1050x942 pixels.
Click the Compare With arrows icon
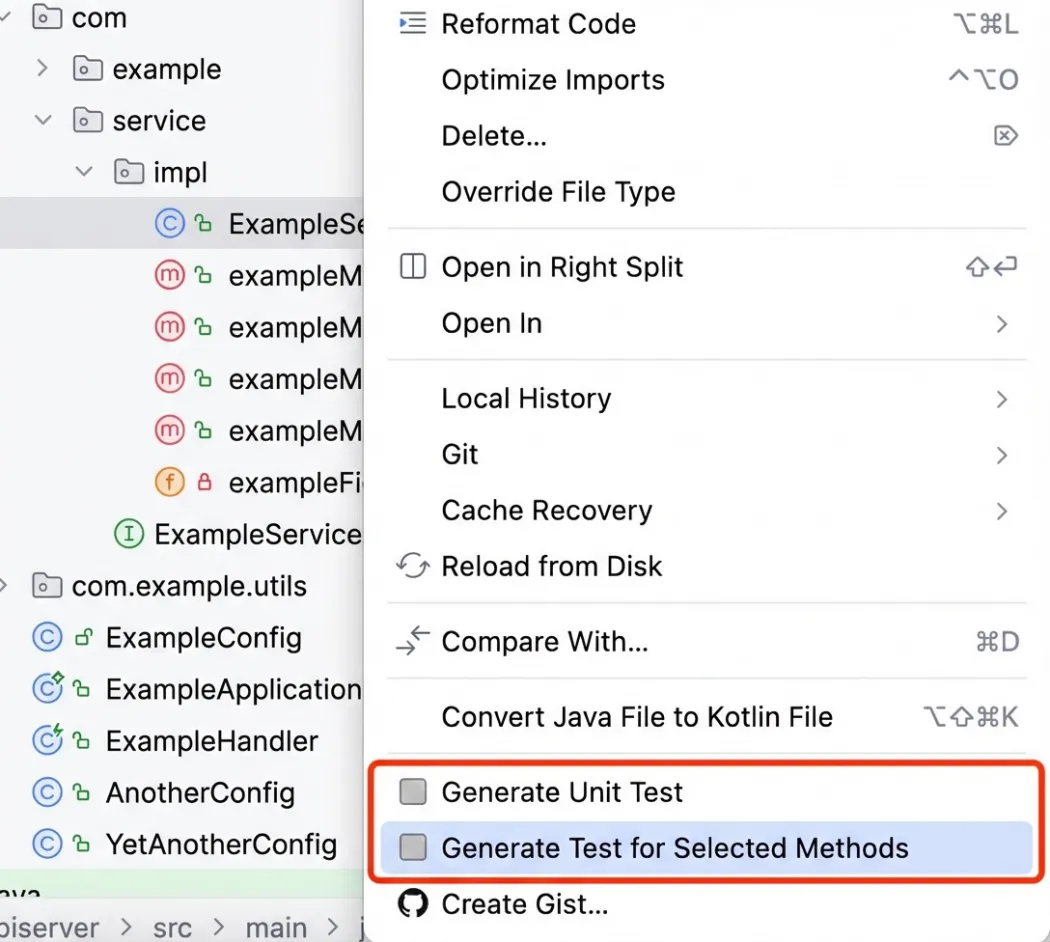[412, 641]
